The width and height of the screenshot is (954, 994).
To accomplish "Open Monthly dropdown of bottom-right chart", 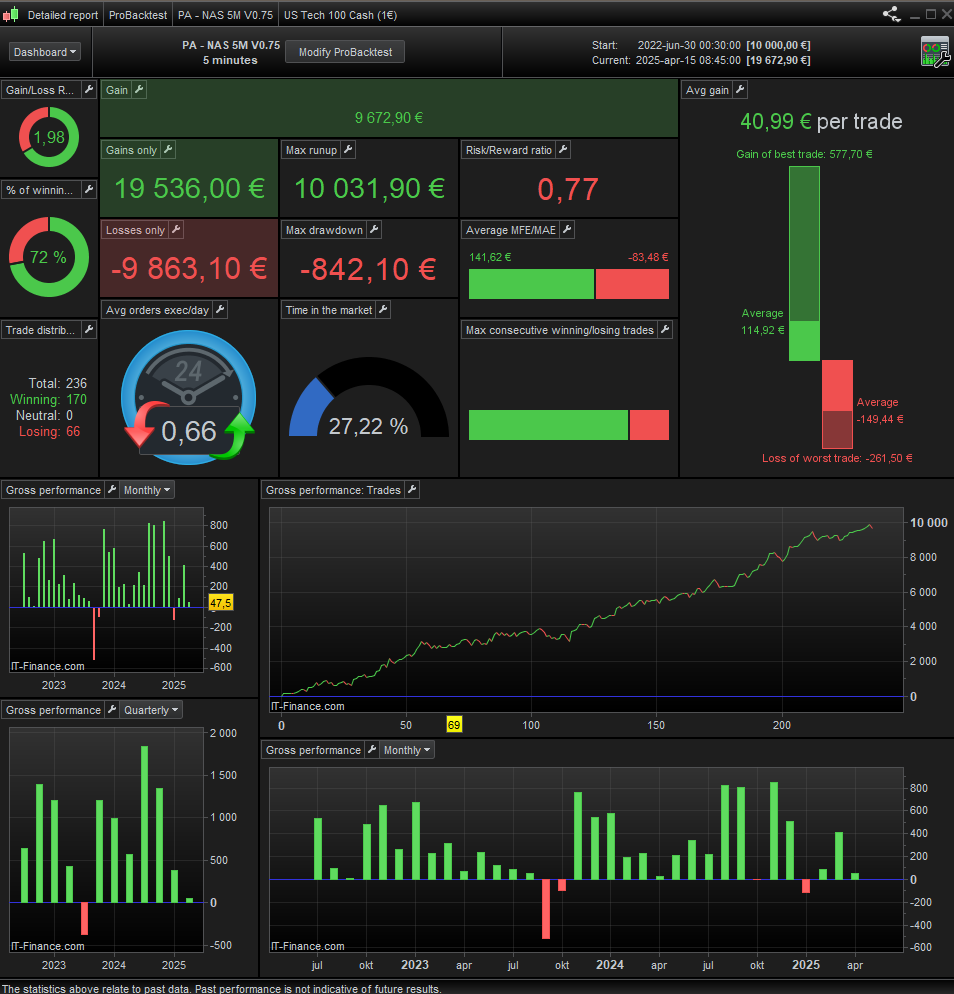I will tap(407, 750).
